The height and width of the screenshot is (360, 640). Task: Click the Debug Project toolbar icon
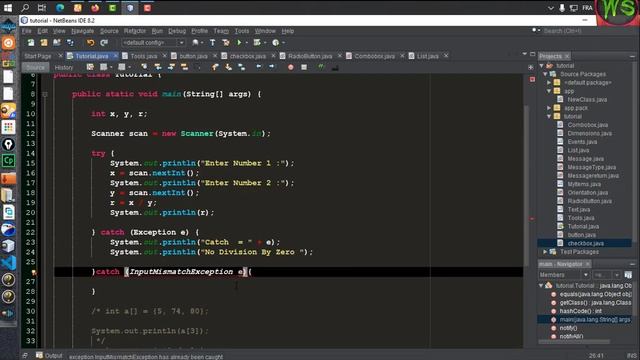[x=257, y=42]
